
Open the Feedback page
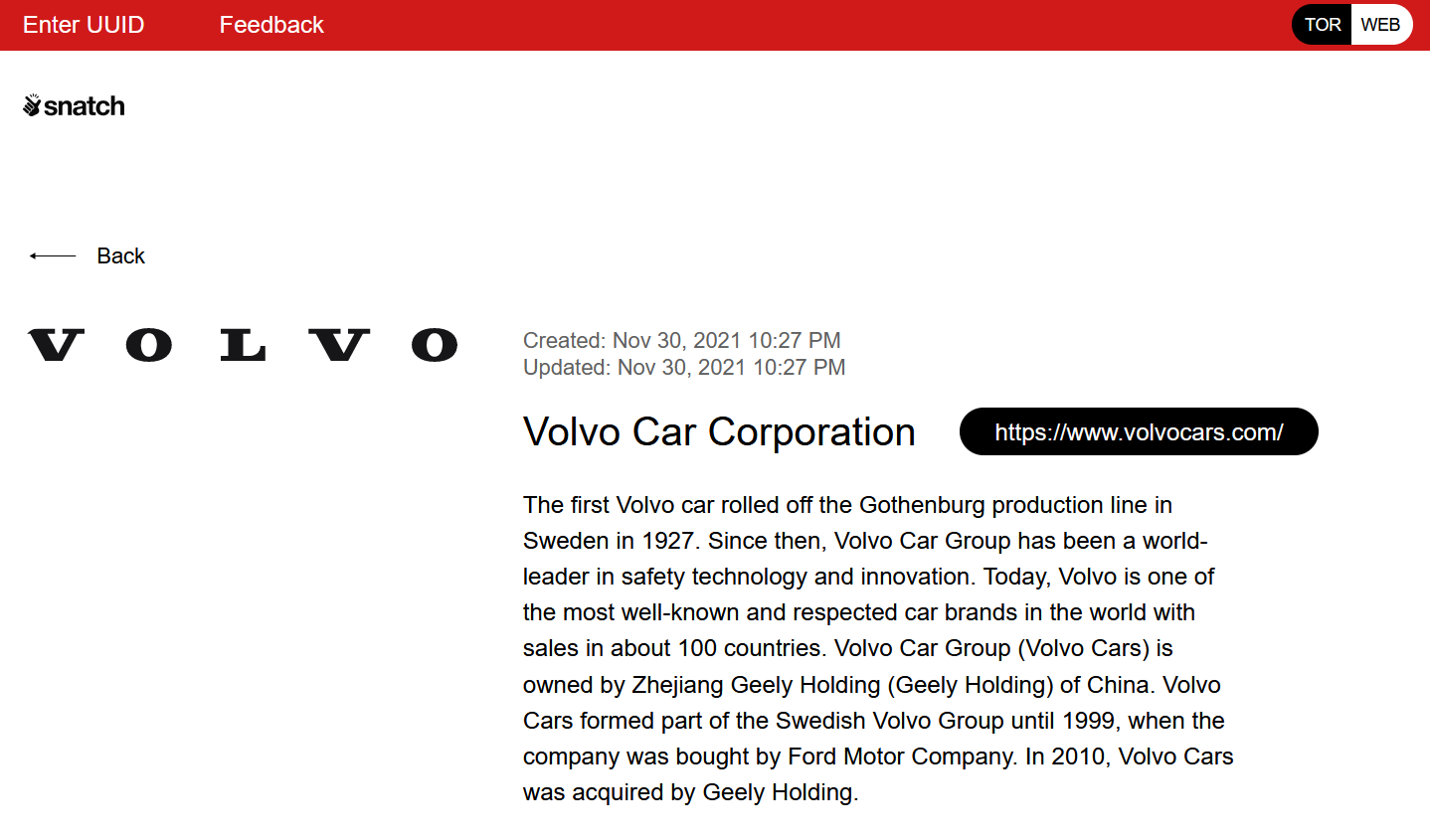click(x=271, y=25)
